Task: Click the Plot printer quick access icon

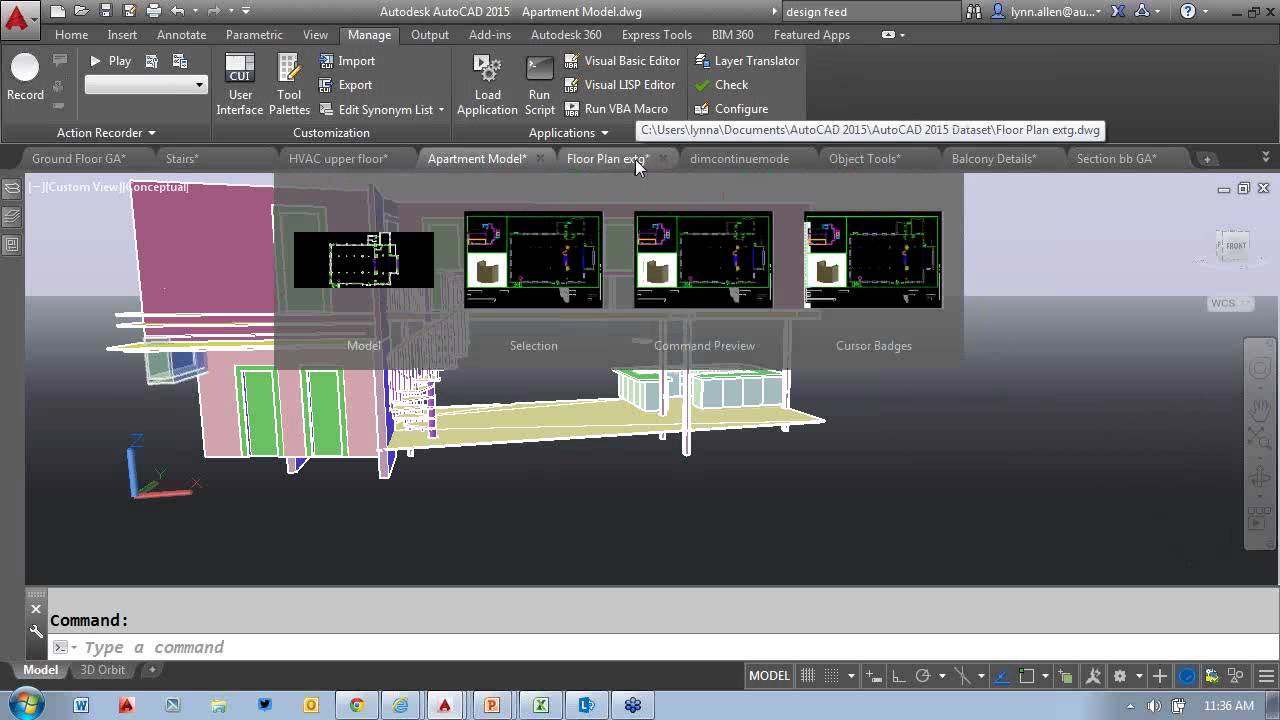Action: 153,11
